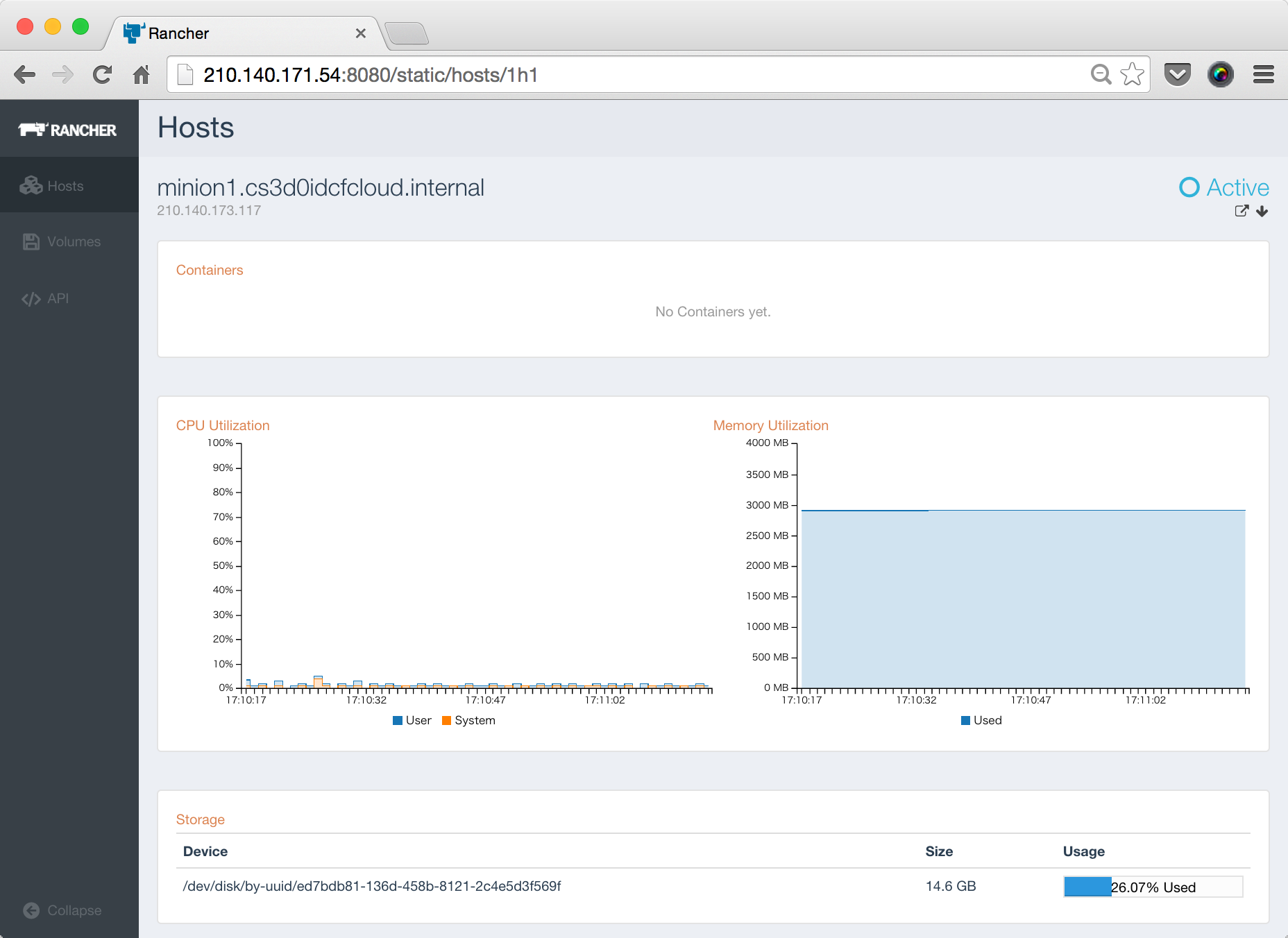The image size is (1288, 938).
Task: Click the /dev/disk/by-uuid device path
Action: [x=372, y=886]
